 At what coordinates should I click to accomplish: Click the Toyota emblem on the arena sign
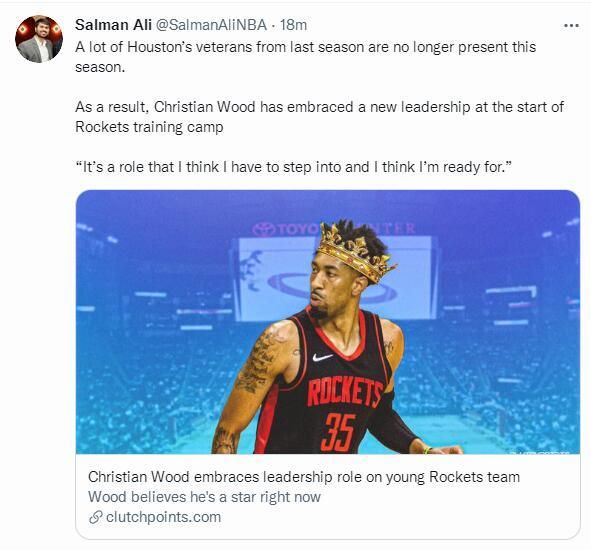point(264,229)
